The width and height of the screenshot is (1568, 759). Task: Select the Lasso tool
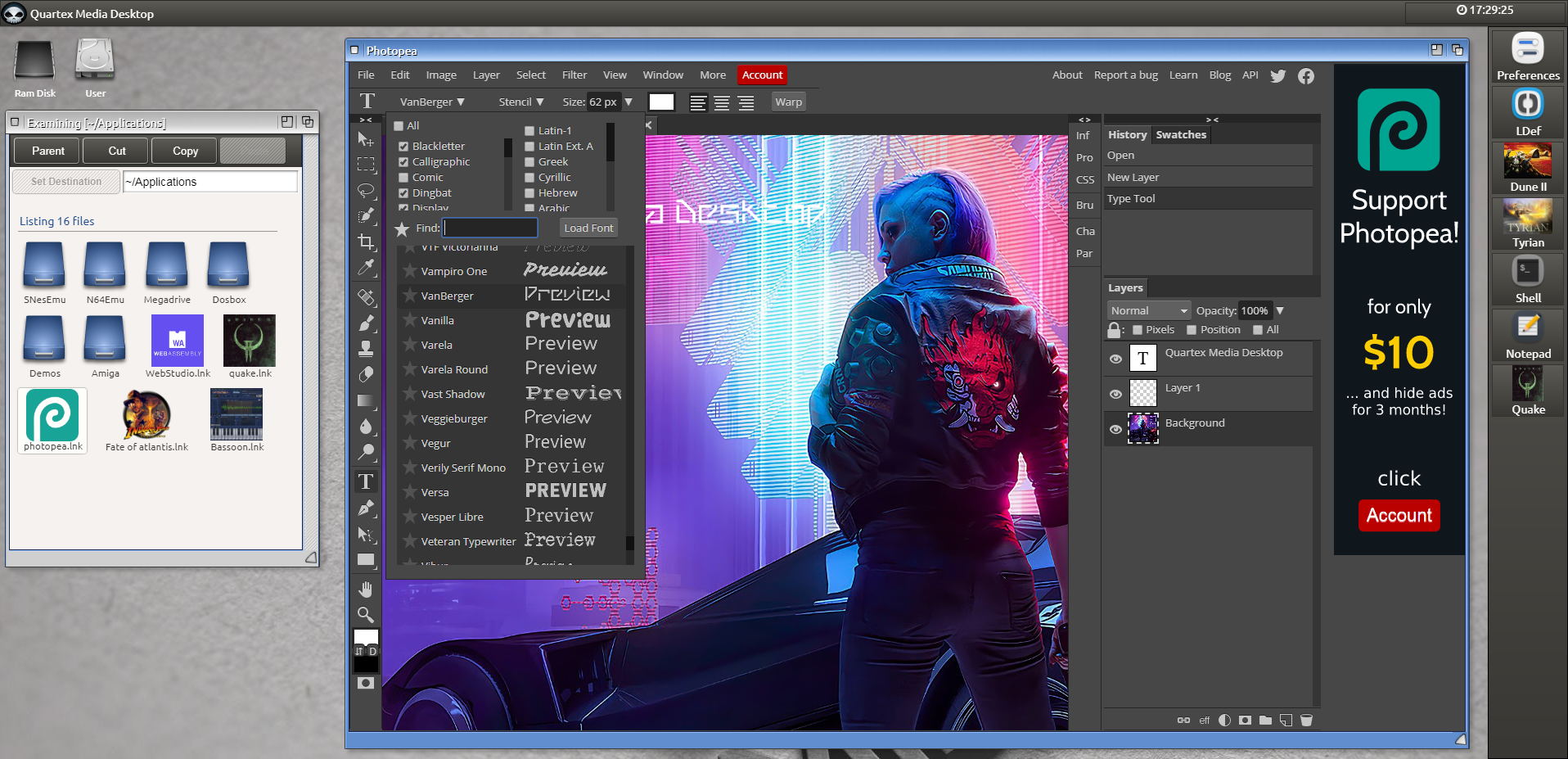point(366,191)
